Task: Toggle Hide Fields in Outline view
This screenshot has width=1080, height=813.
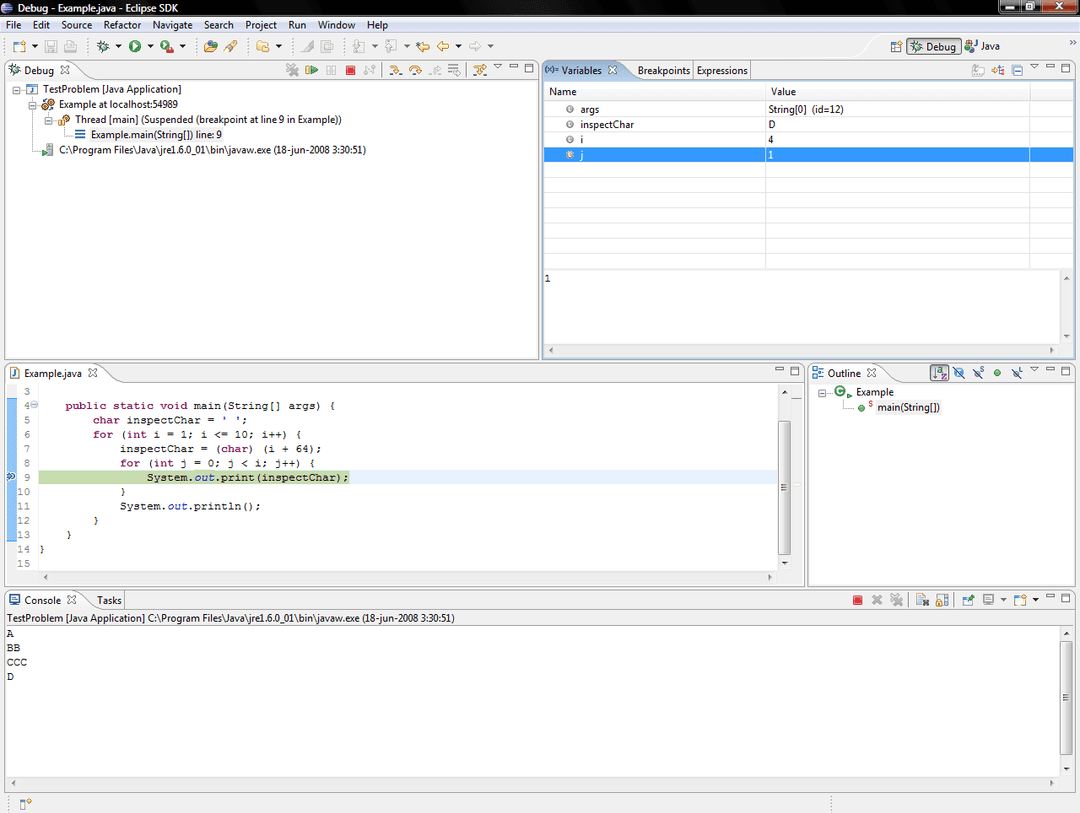Action: [959, 373]
